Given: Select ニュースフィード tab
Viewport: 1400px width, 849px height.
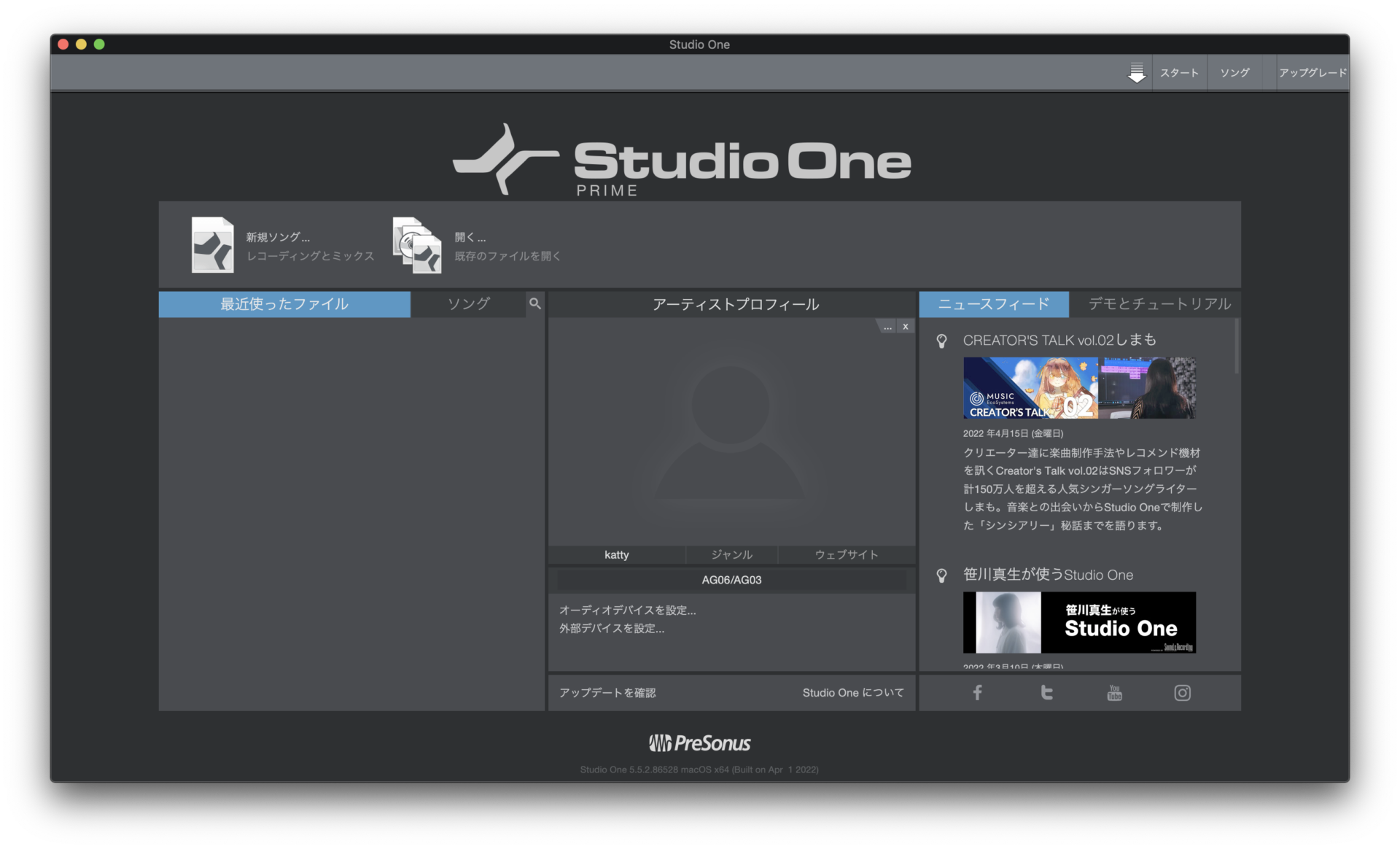Looking at the screenshot, I should (x=994, y=304).
